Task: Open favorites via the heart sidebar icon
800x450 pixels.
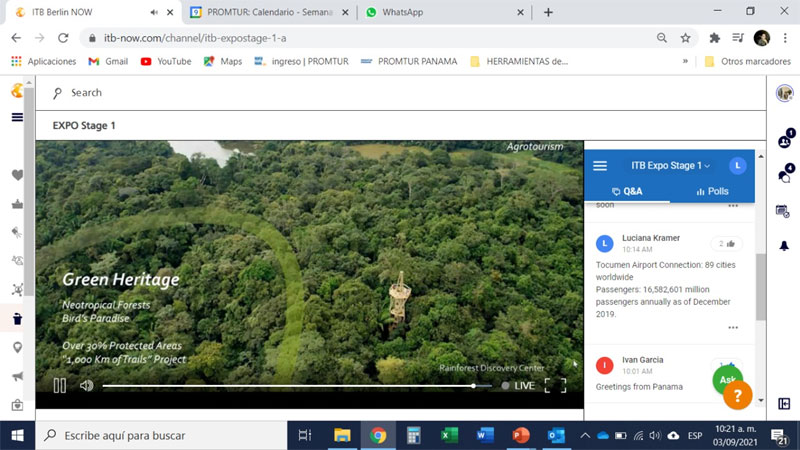Action: pos(17,175)
